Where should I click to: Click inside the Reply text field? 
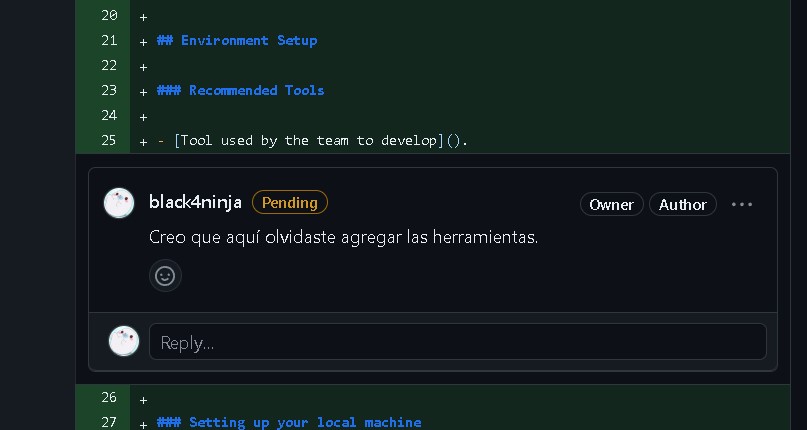[x=457, y=342]
